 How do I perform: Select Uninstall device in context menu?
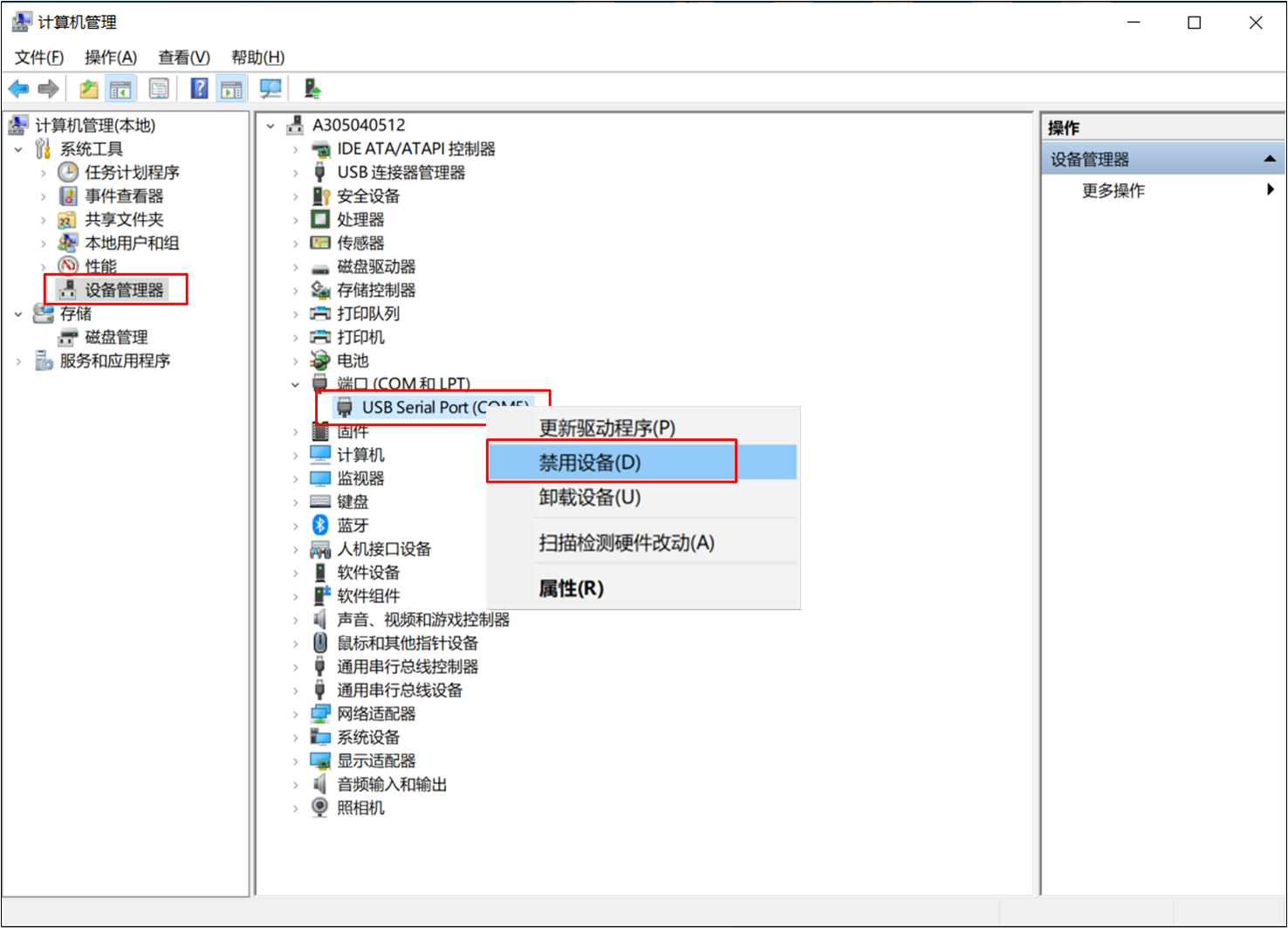click(590, 498)
